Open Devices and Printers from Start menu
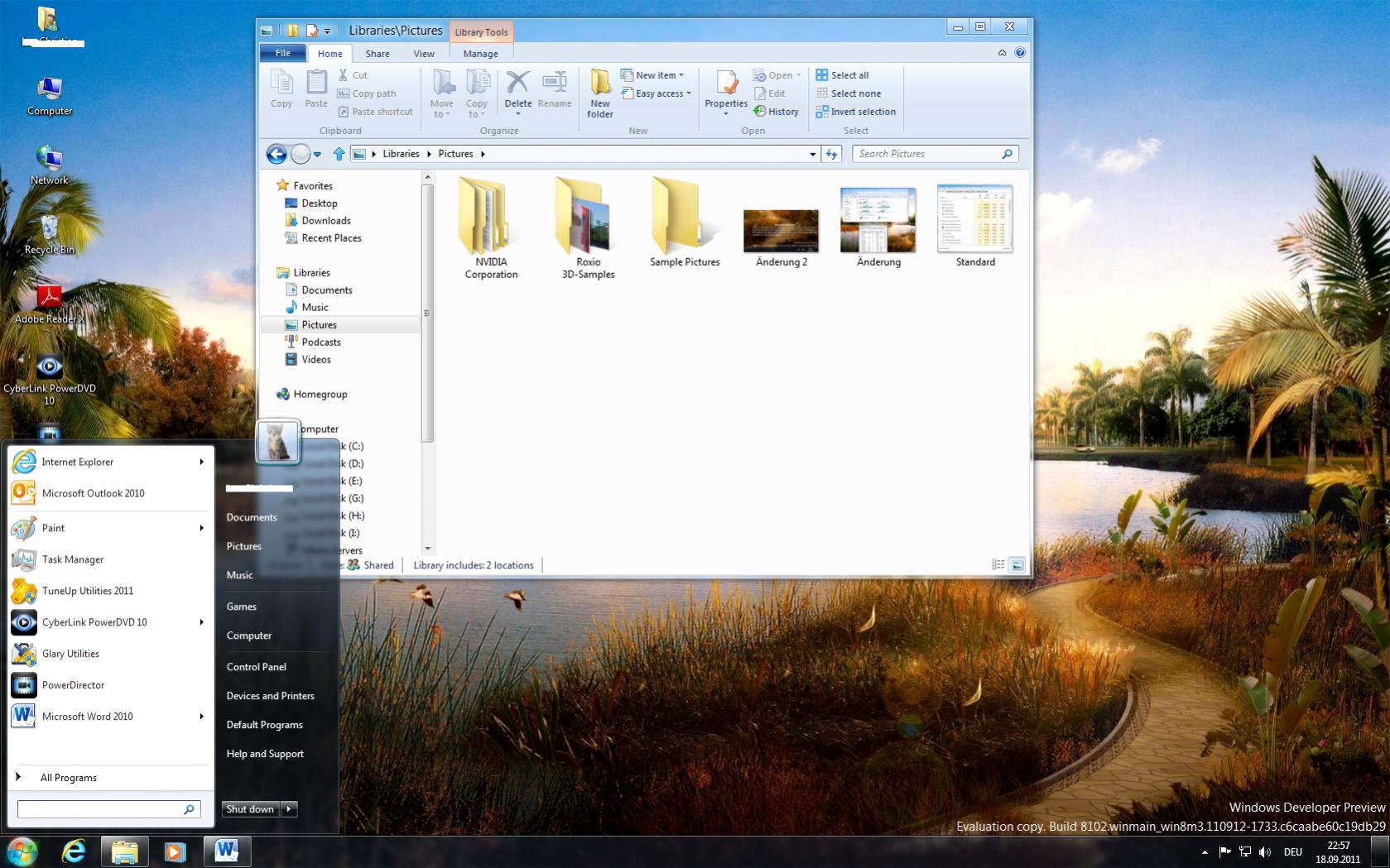This screenshot has height=868, width=1390. click(271, 696)
